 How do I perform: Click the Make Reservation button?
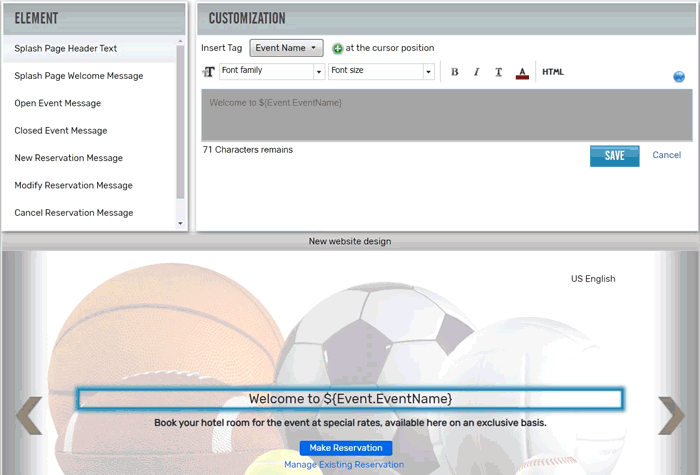pos(346,448)
